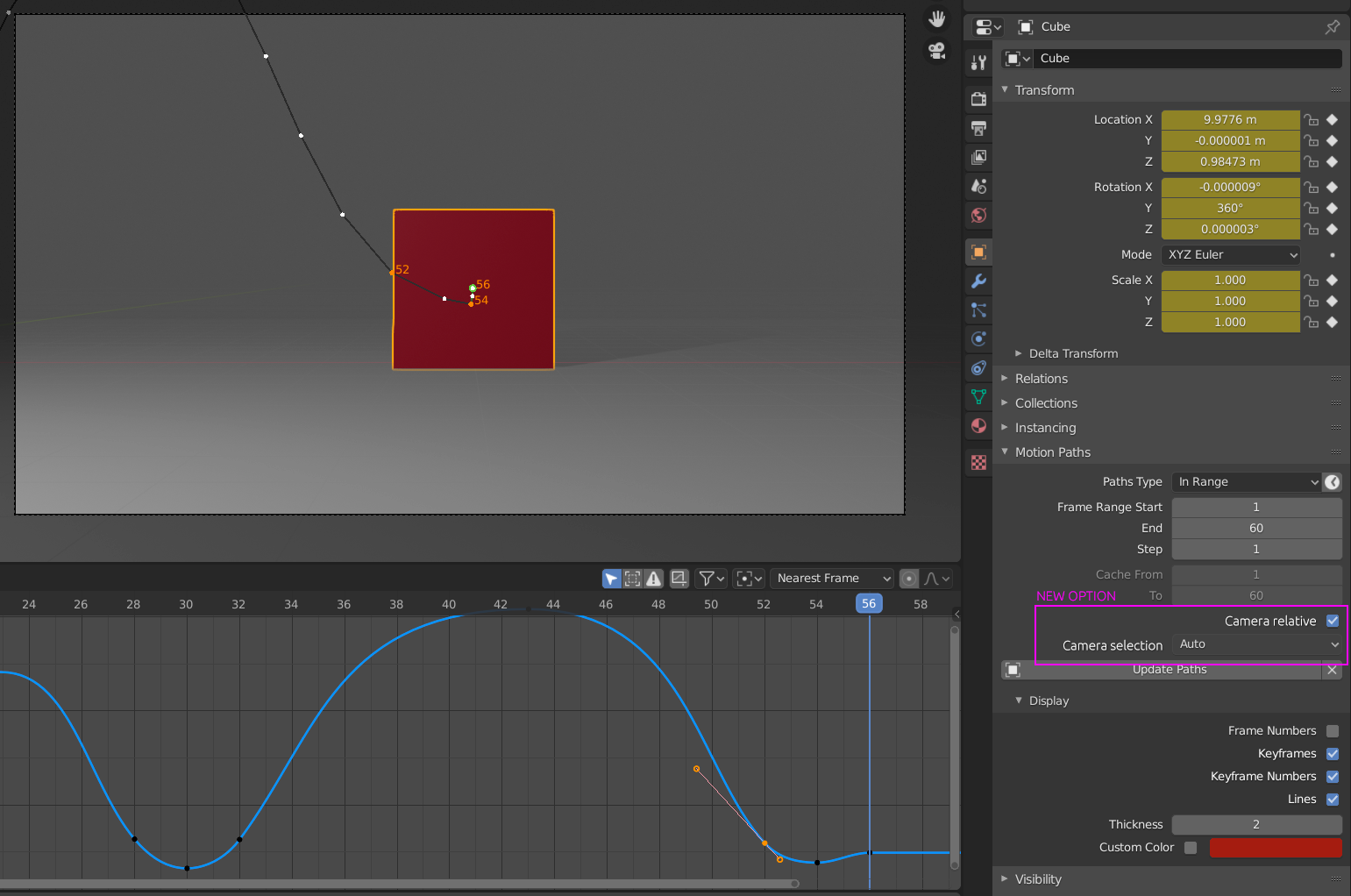Image resolution: width=1351 pixels, height=896 pixels.
Task: Open the Modifiers wrench tab
Action: (x=978, y=281)
